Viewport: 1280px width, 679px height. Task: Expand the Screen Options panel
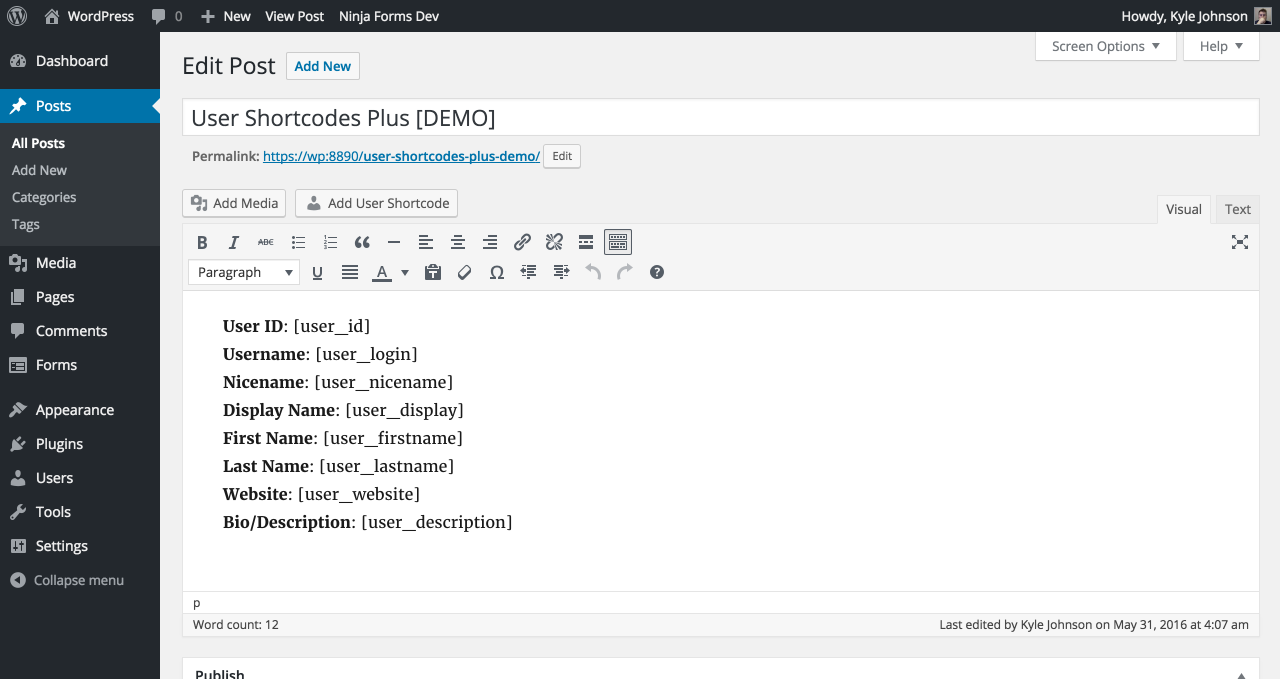1105,46
